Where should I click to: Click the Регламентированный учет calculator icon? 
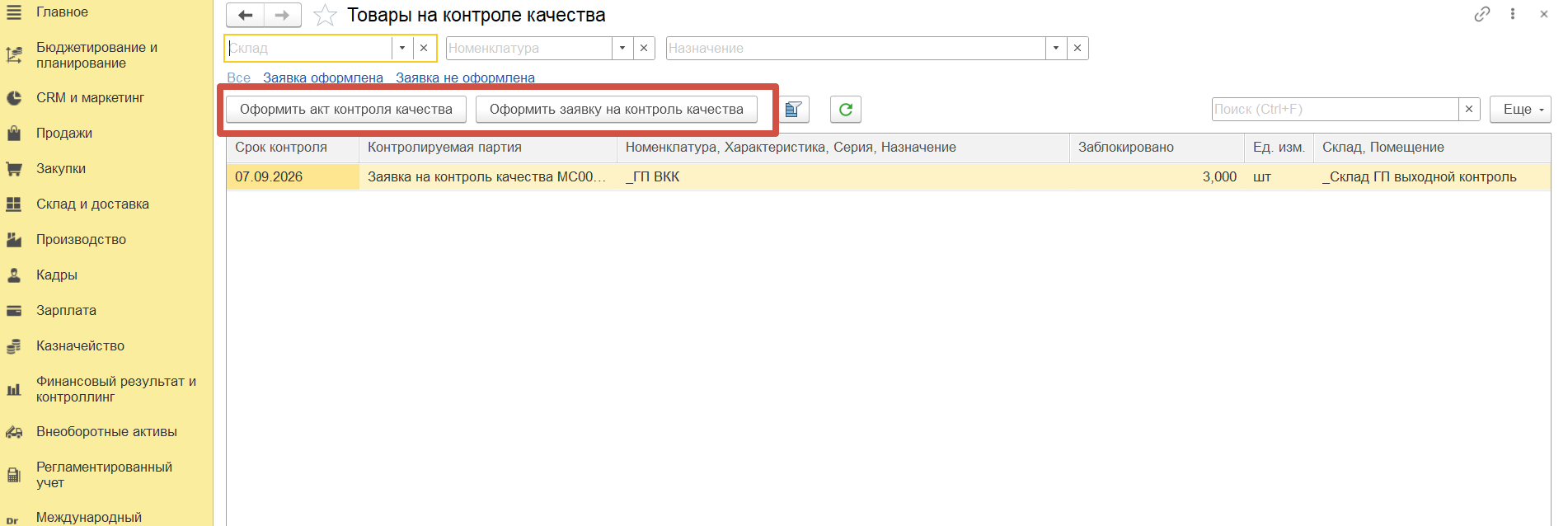pos(14,475)
